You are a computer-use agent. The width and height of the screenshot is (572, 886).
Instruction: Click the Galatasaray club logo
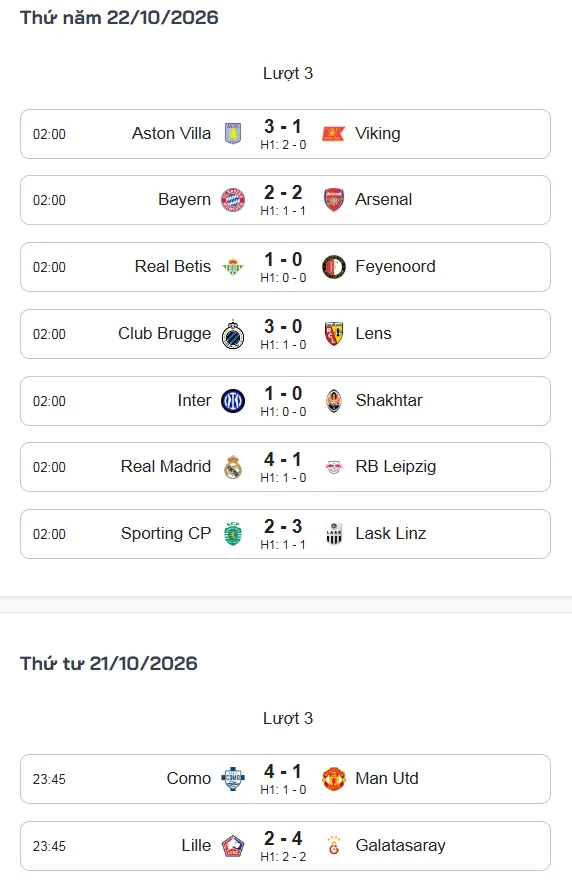coord(334,845)
